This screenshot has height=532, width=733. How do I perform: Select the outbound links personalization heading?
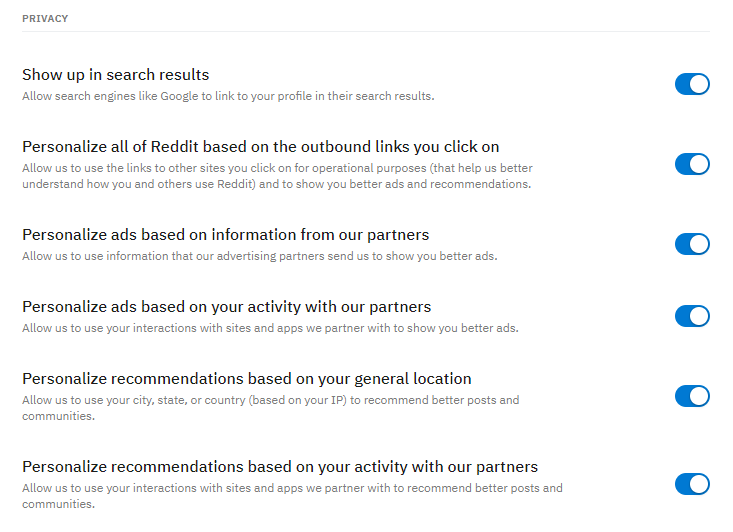(260, 147)
